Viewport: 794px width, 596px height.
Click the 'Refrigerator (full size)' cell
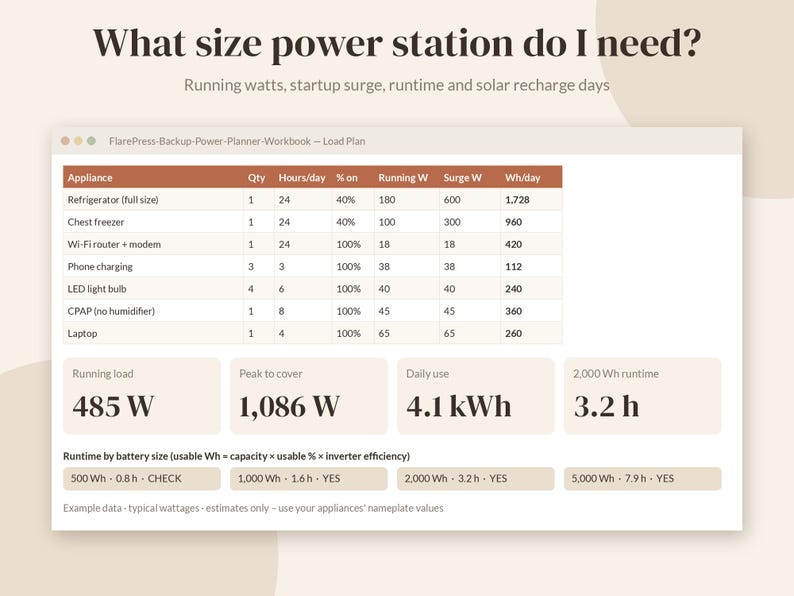[153, 200]
